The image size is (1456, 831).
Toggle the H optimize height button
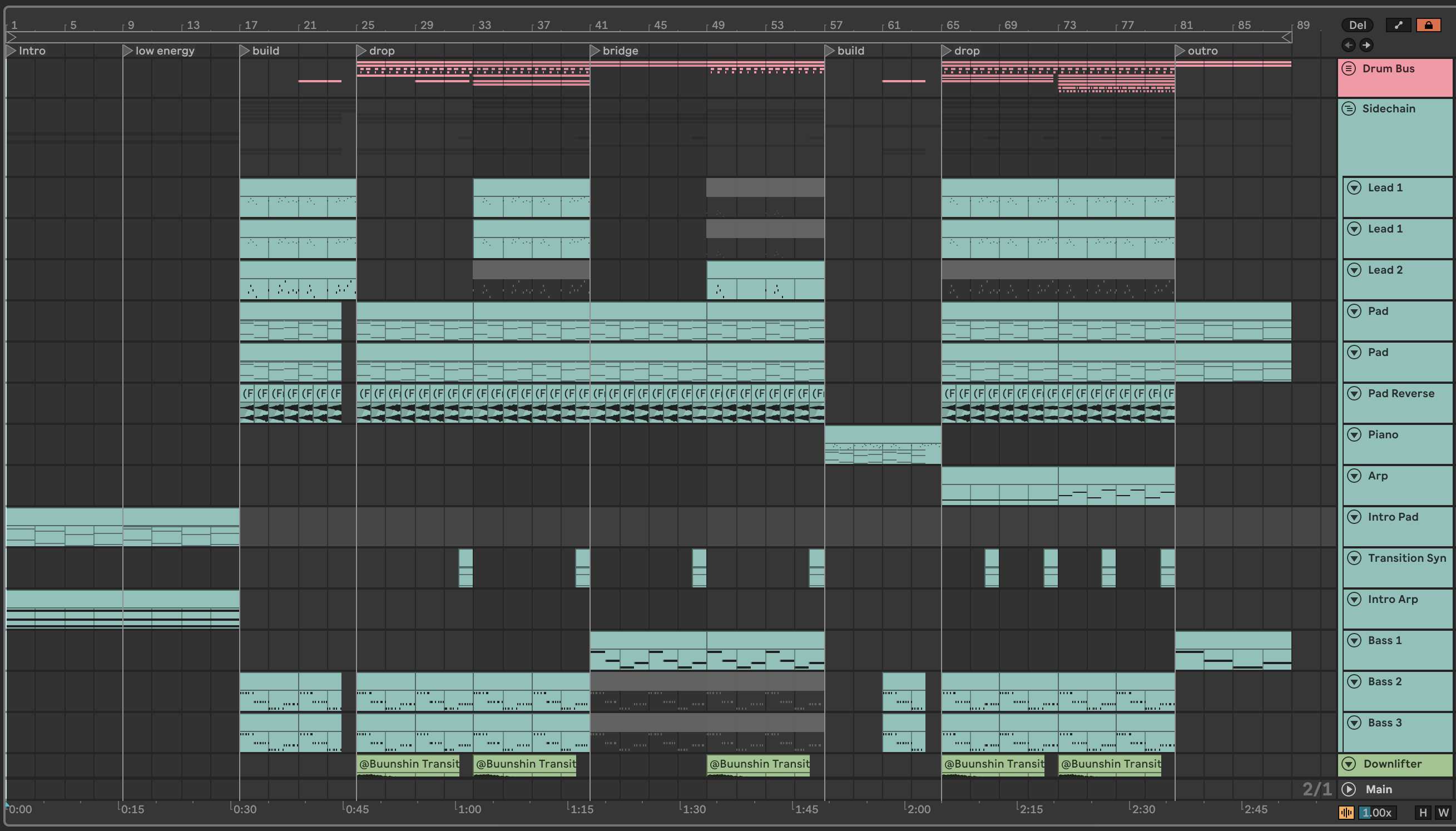coord(1423,812)
